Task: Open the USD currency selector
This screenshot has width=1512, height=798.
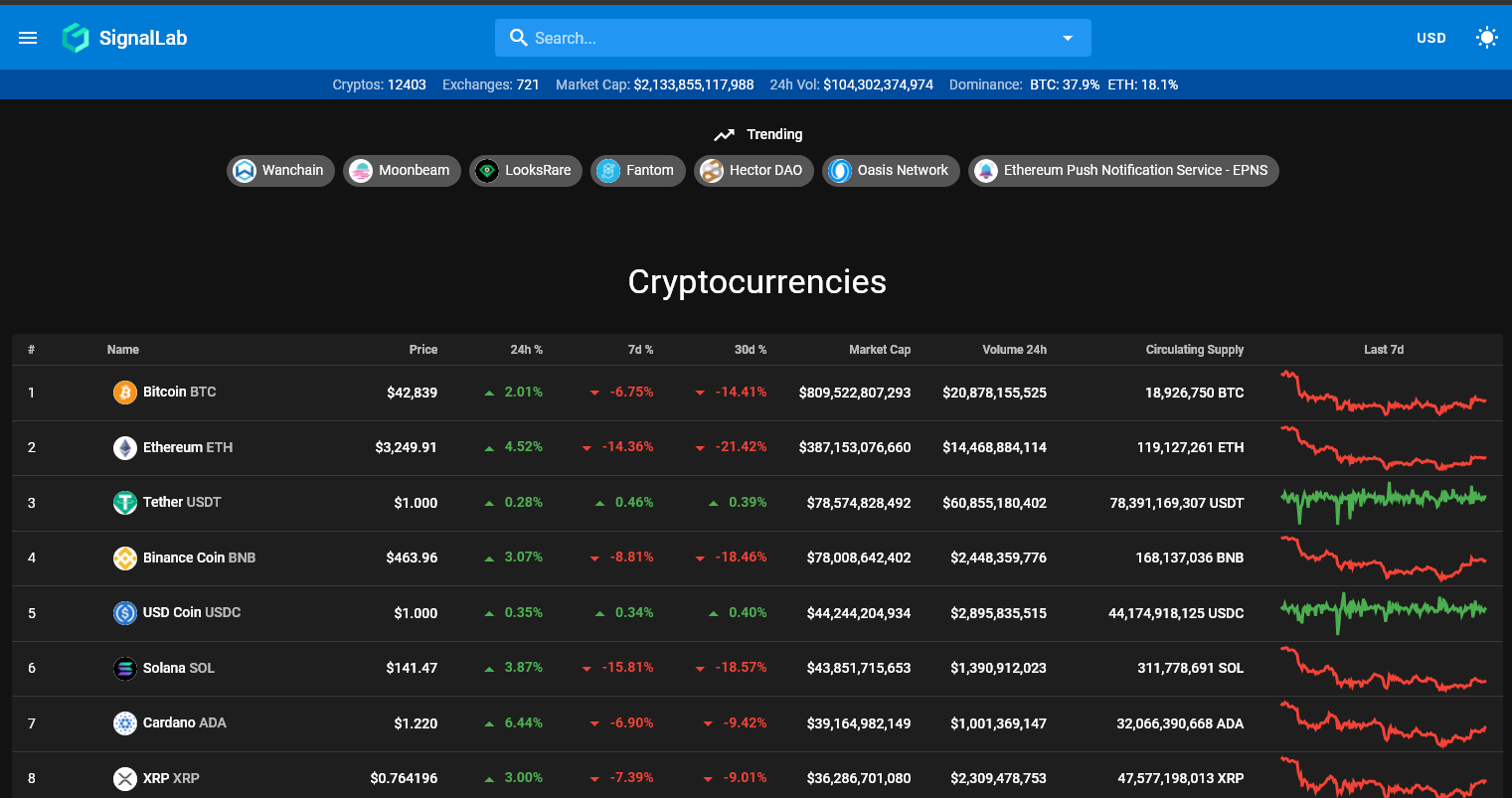Action: click(1430, 38)
